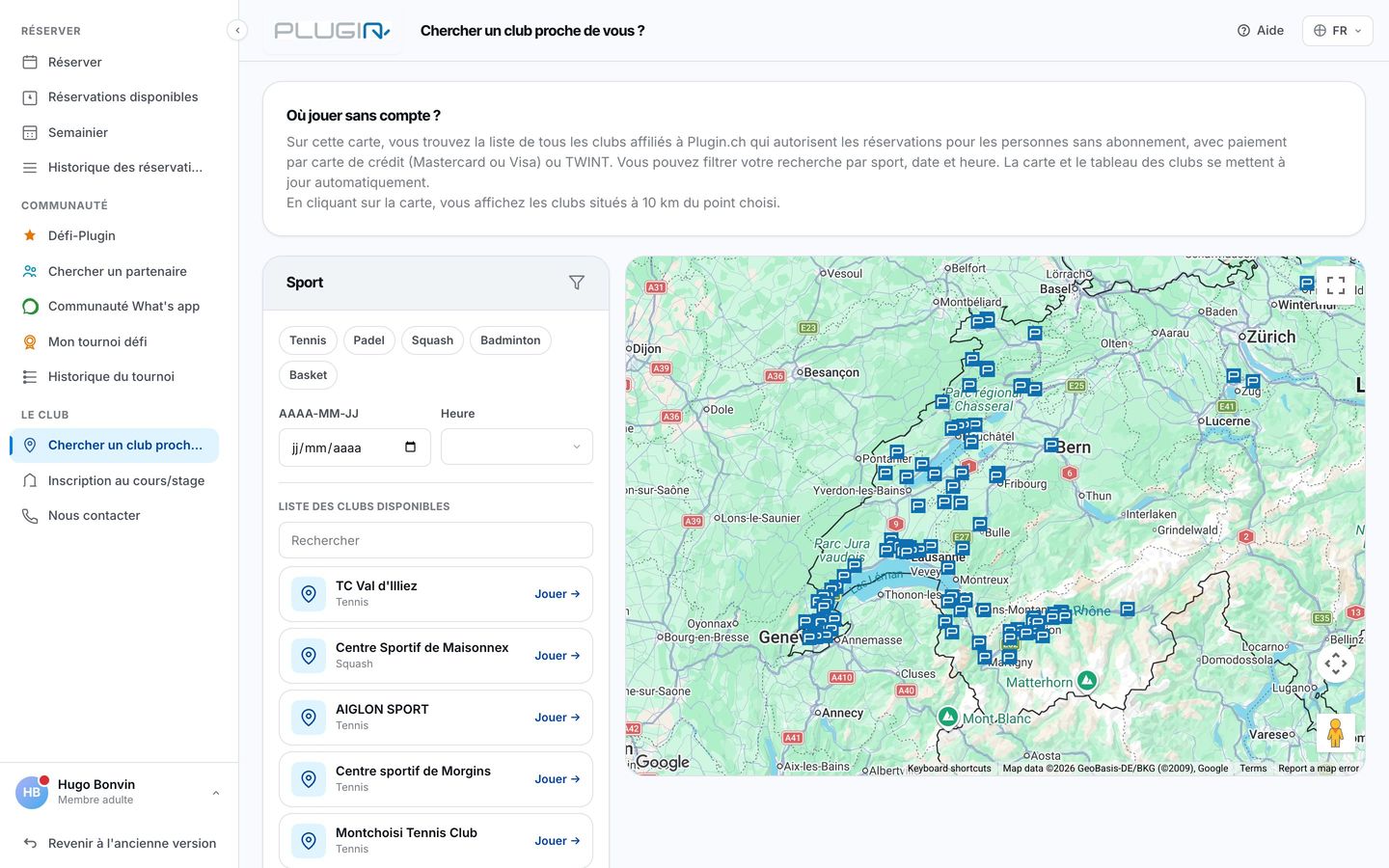This screenshot has height=868, width=1389.
Task: Click the Communauté What's app icon
Action: click(30, 307)
